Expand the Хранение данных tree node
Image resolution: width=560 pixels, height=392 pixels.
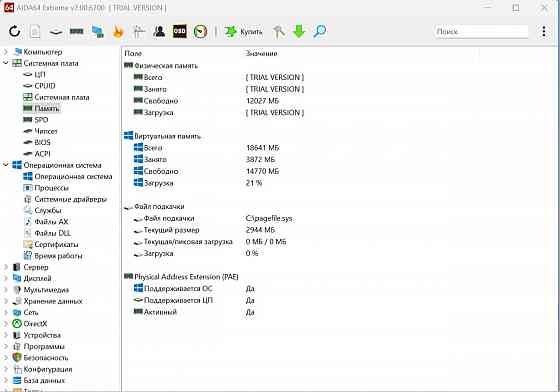coord(6,301)
